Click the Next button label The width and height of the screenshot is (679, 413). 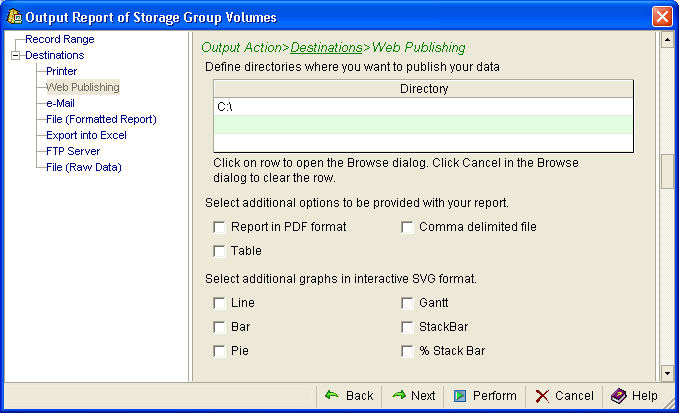[423, 396]
